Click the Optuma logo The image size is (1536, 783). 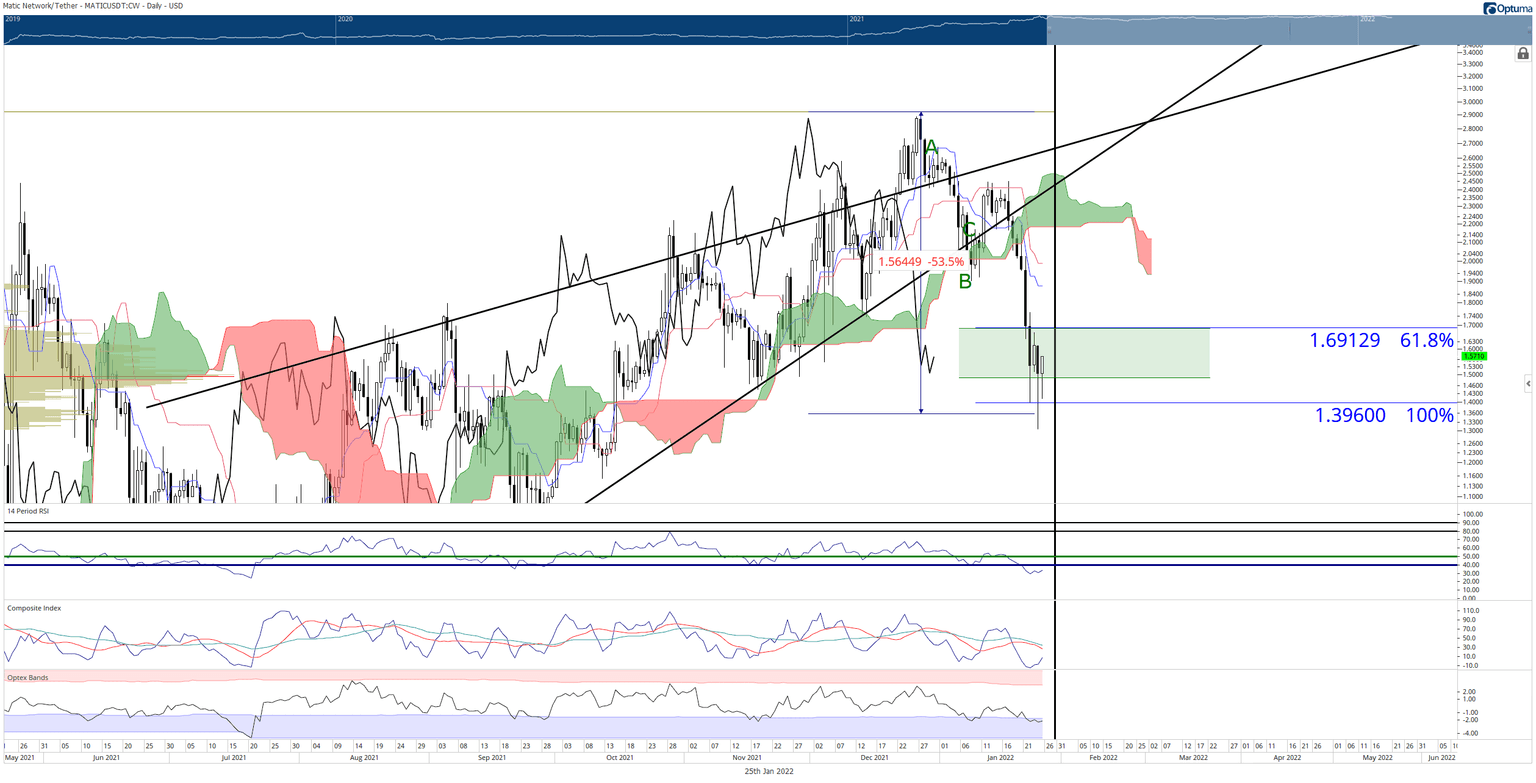[x=1506, y=8]
